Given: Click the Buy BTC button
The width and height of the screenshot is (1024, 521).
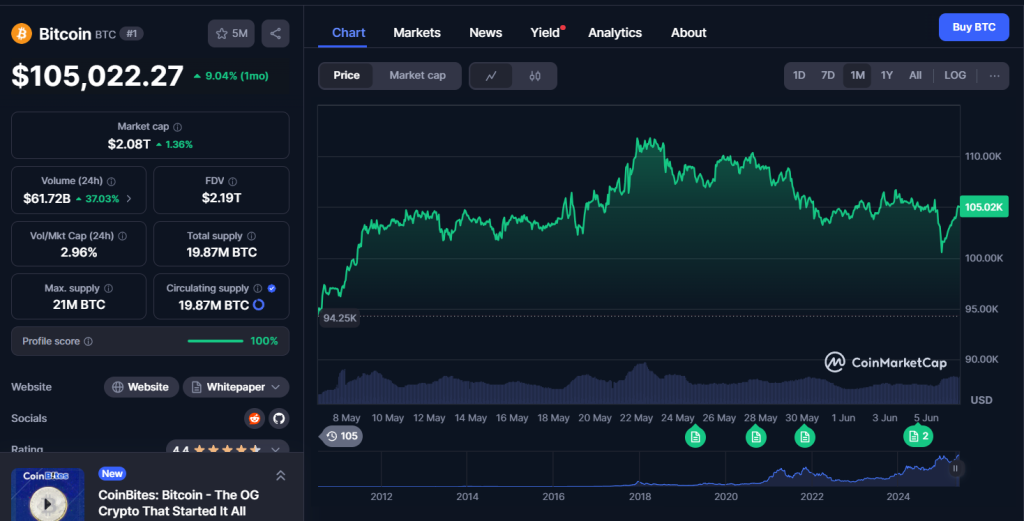Looking at the screenshot, I should pyautogui.click(x=974, y=27).
